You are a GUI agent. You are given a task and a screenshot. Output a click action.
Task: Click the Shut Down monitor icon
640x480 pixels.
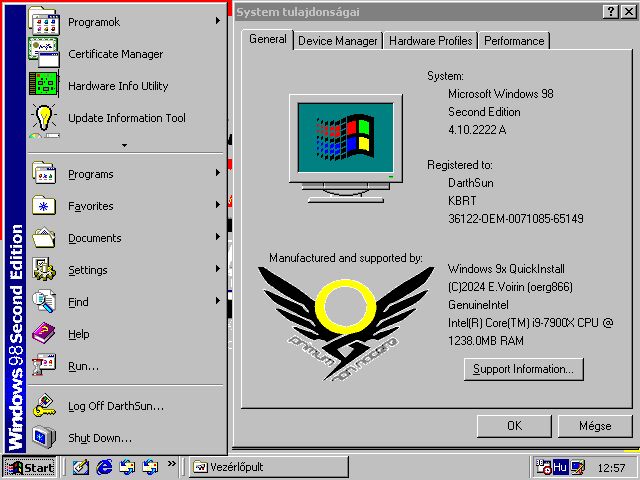point(44,437)
